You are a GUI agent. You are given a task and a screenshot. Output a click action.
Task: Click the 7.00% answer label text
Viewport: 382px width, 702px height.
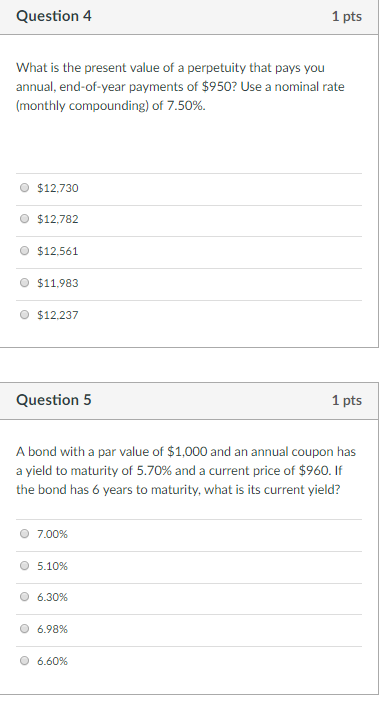pyautogui.click(x=52, y=534)
